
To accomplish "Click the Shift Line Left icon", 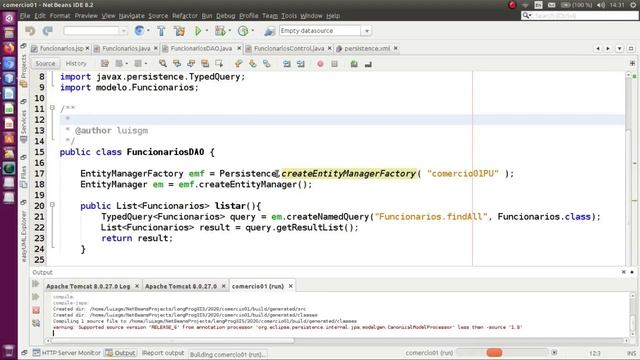I will pos(287,64).
